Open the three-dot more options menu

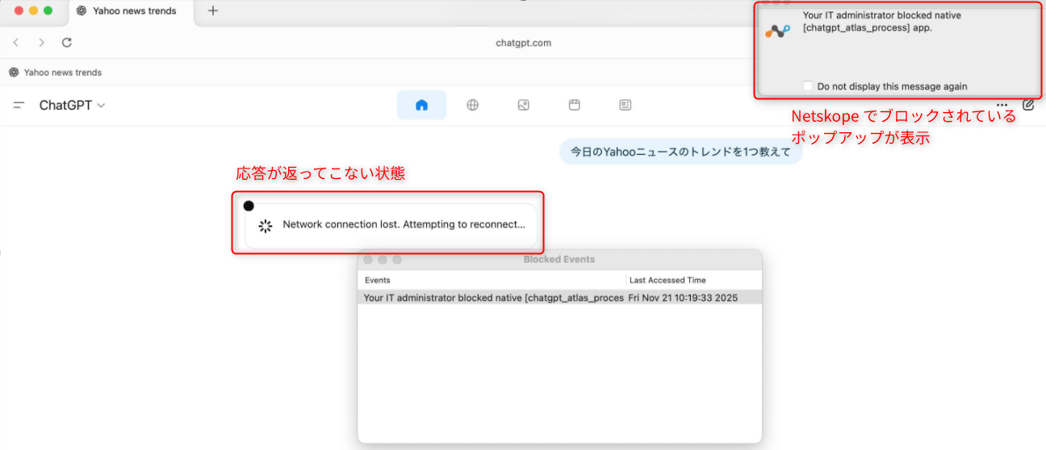tap(1002, 105)
